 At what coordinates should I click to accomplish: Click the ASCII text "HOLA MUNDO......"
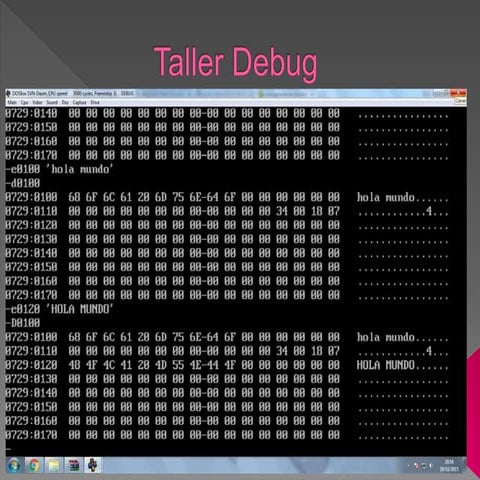tap(403, 365)
